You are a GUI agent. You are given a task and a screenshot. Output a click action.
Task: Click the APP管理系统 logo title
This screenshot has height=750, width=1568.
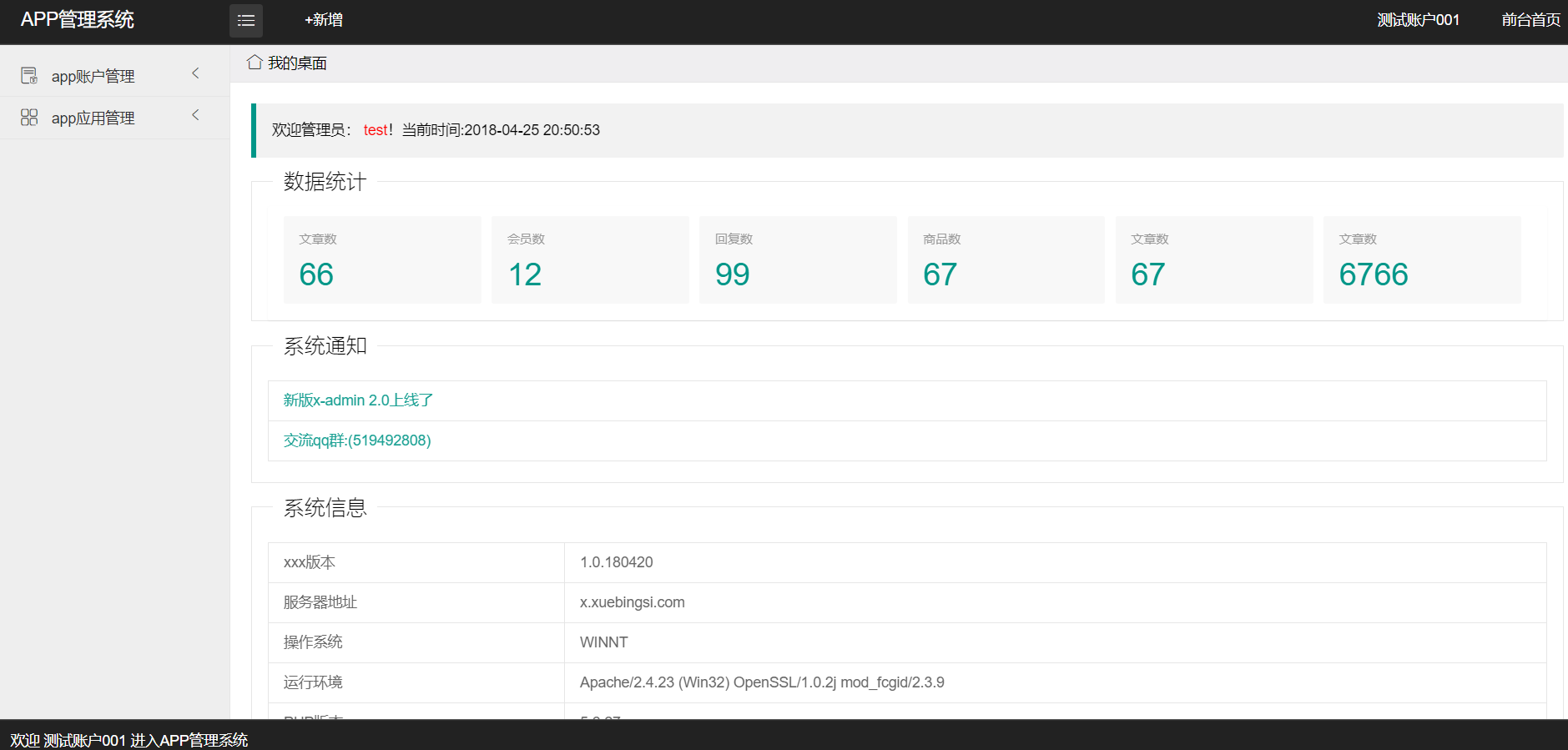click(x=77, y=20)
